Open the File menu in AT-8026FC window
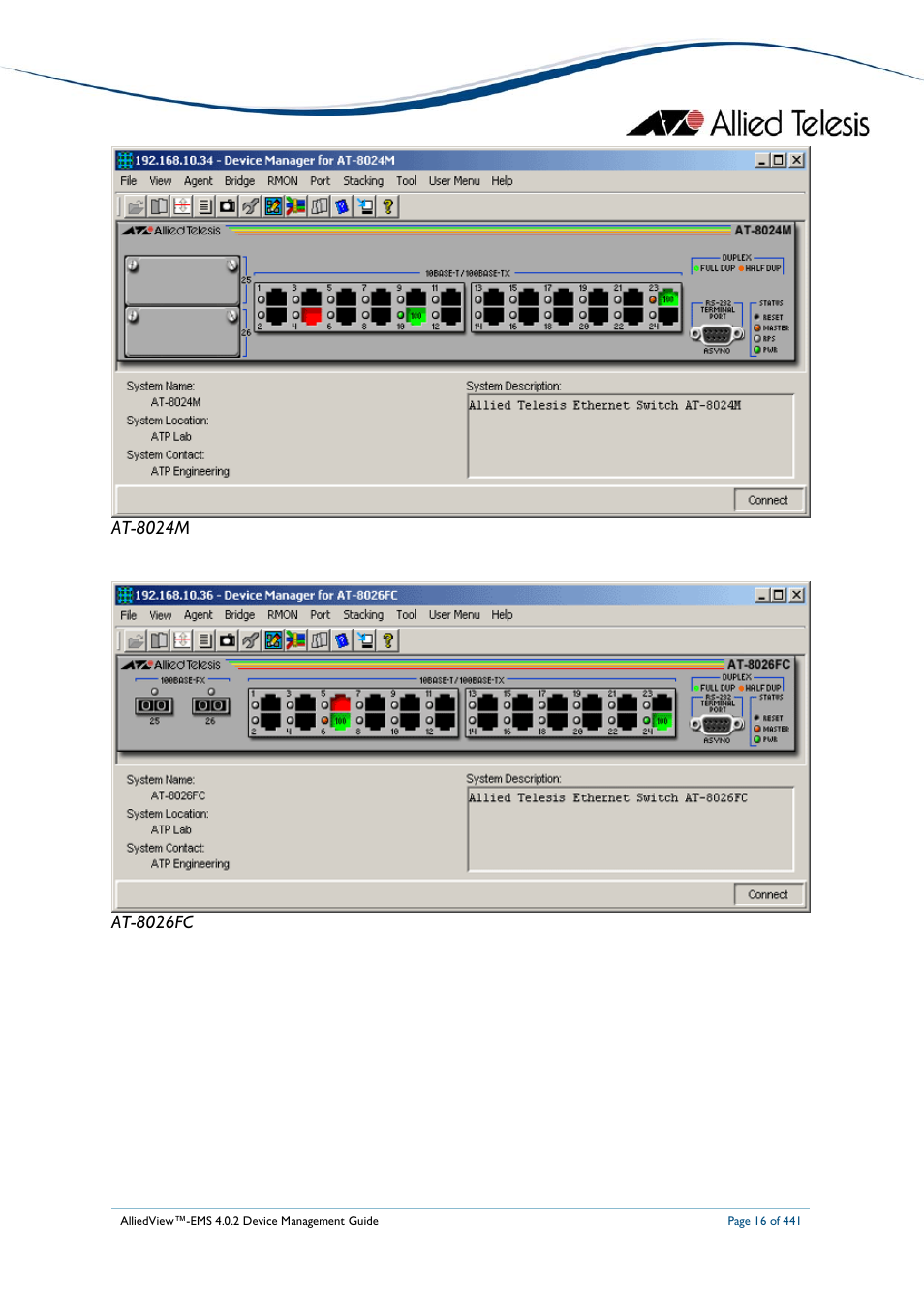Screen dimensions: 924x1309 (x=129, y=615)
